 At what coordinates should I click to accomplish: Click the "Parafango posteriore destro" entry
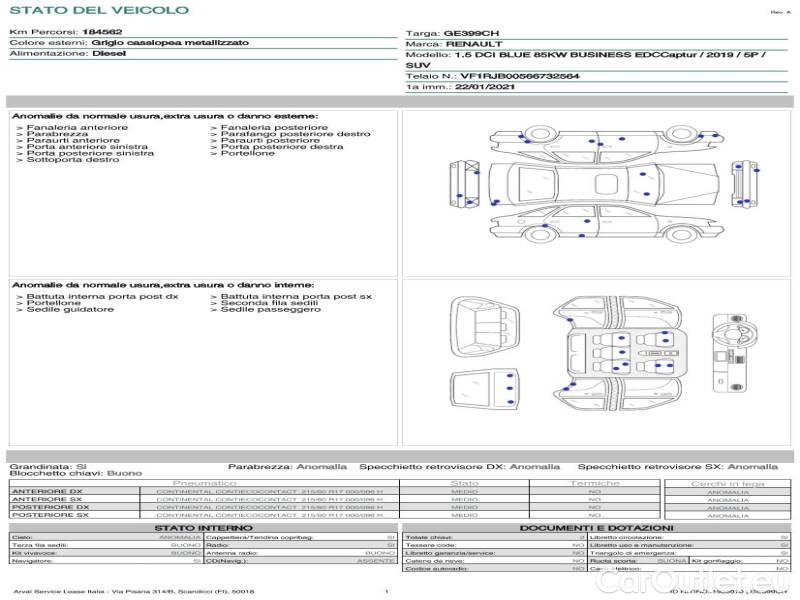(296, 134)
